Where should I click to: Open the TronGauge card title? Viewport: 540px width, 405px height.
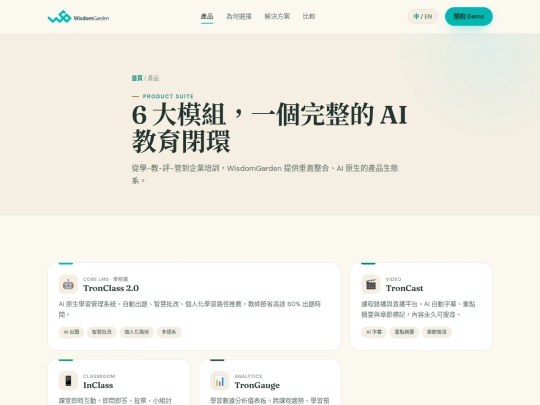point(257,385)
